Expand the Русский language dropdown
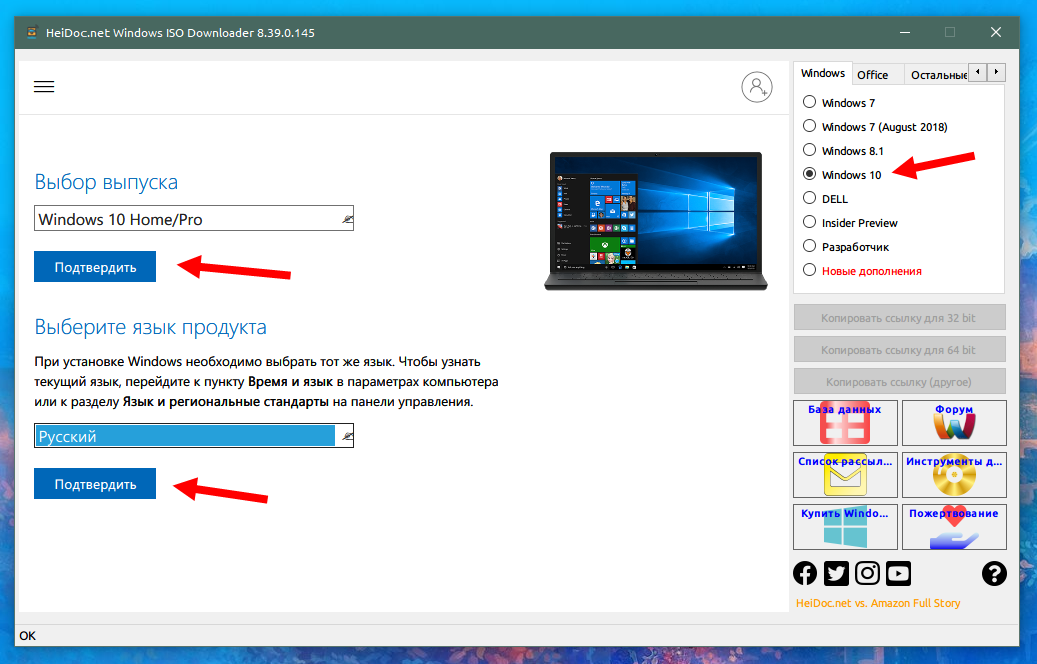 pyautogui.click(x=194, y=436)
